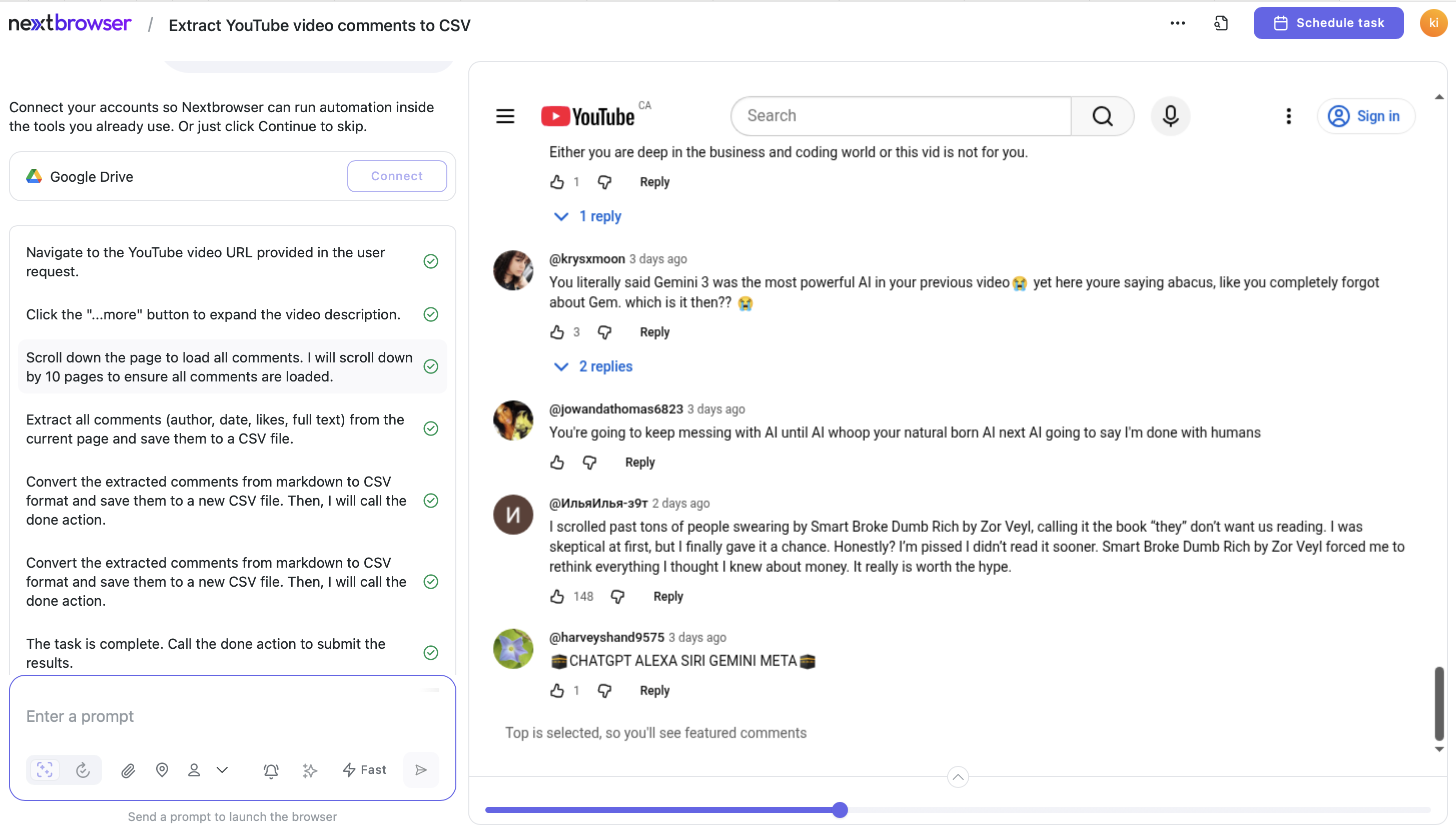Click Connect for Google Drive

pos(397,176)
